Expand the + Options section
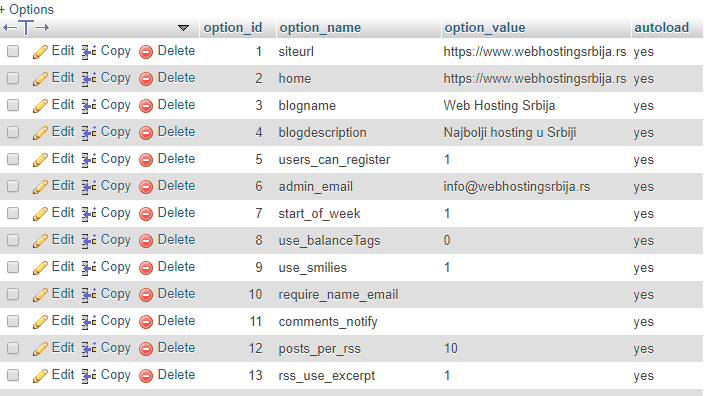714x396 pixels. [27, 9]
